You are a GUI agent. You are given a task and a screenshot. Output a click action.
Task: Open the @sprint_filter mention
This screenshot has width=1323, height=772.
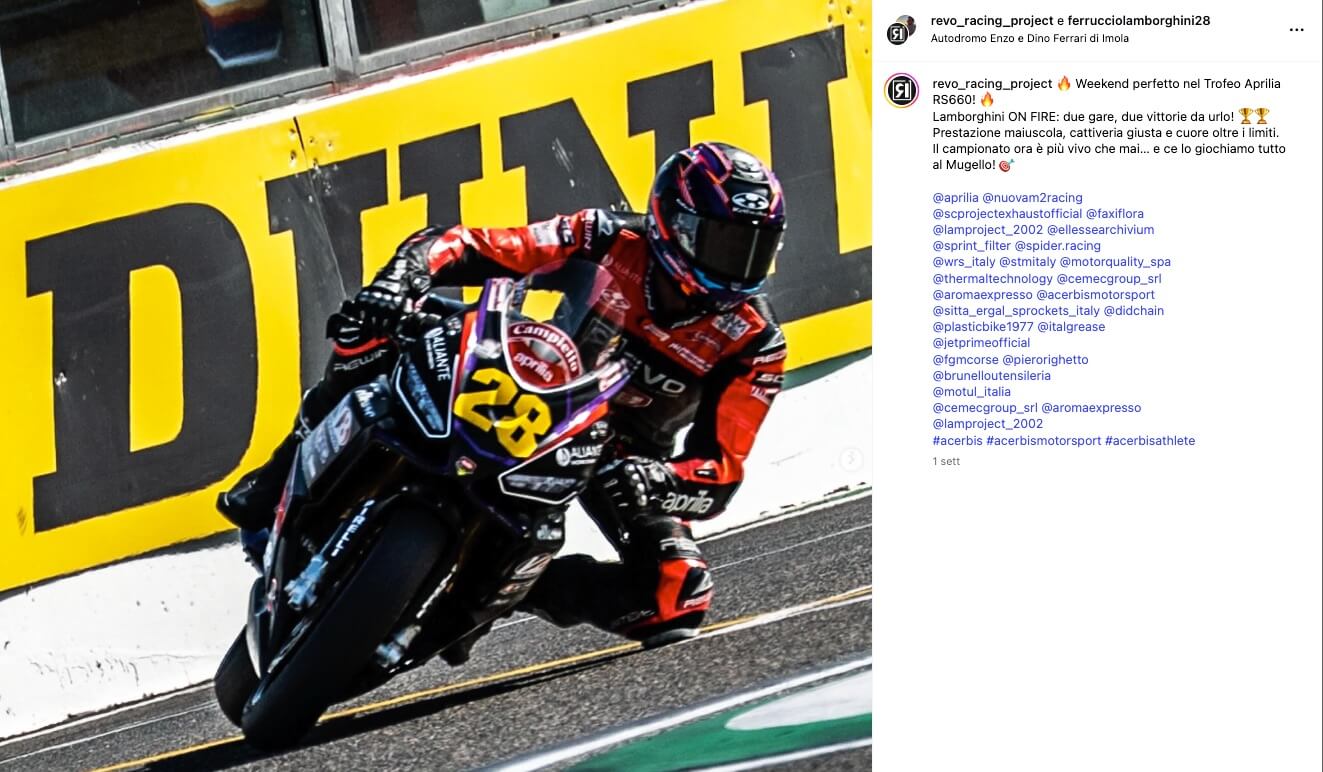[x=971, y=246]
